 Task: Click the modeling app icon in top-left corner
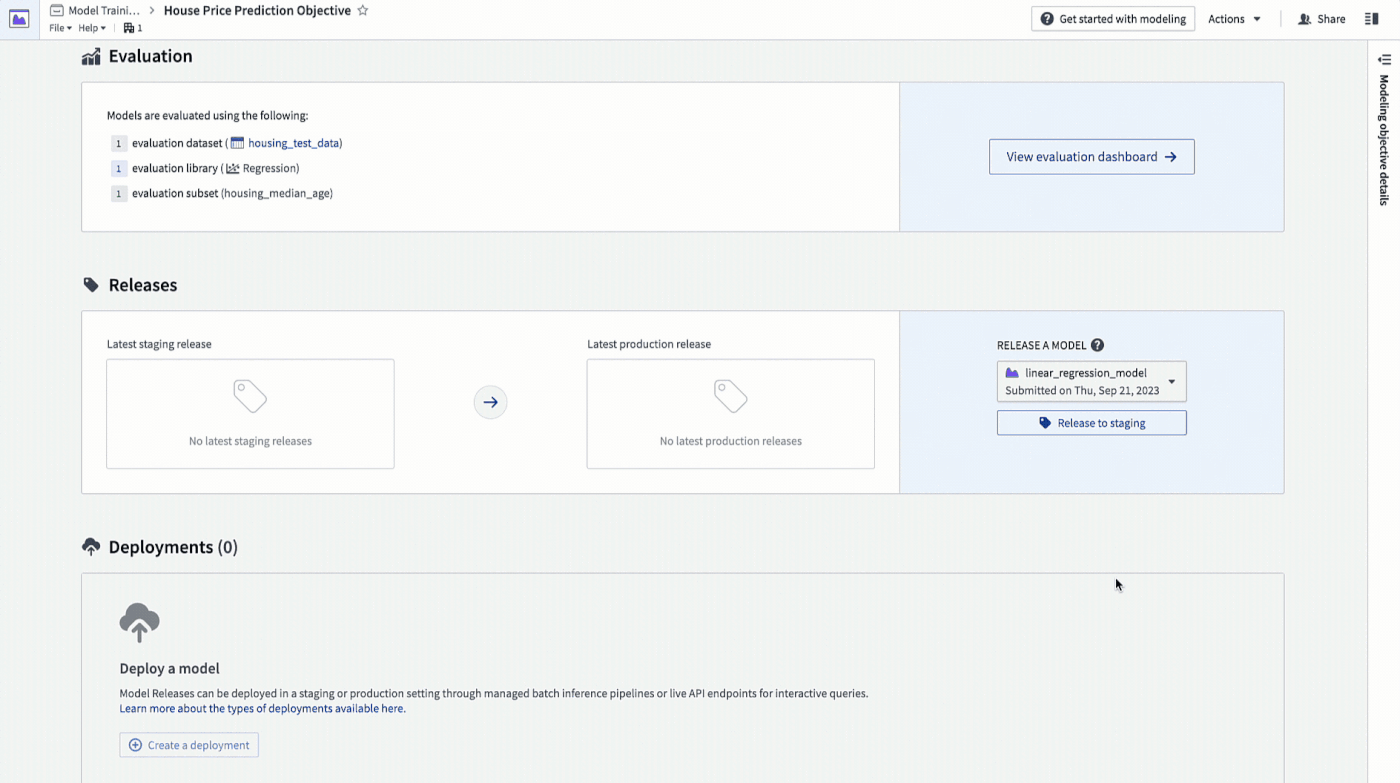pyautogui.click(x=19, y=19)
